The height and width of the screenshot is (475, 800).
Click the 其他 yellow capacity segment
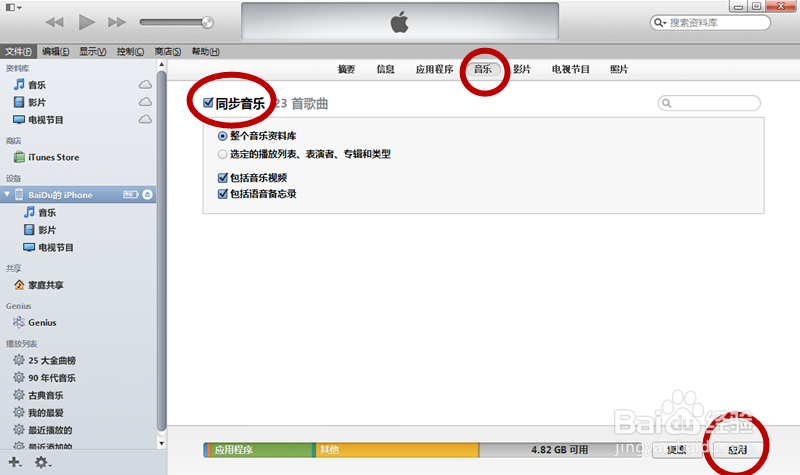click(x=396, y=449)
